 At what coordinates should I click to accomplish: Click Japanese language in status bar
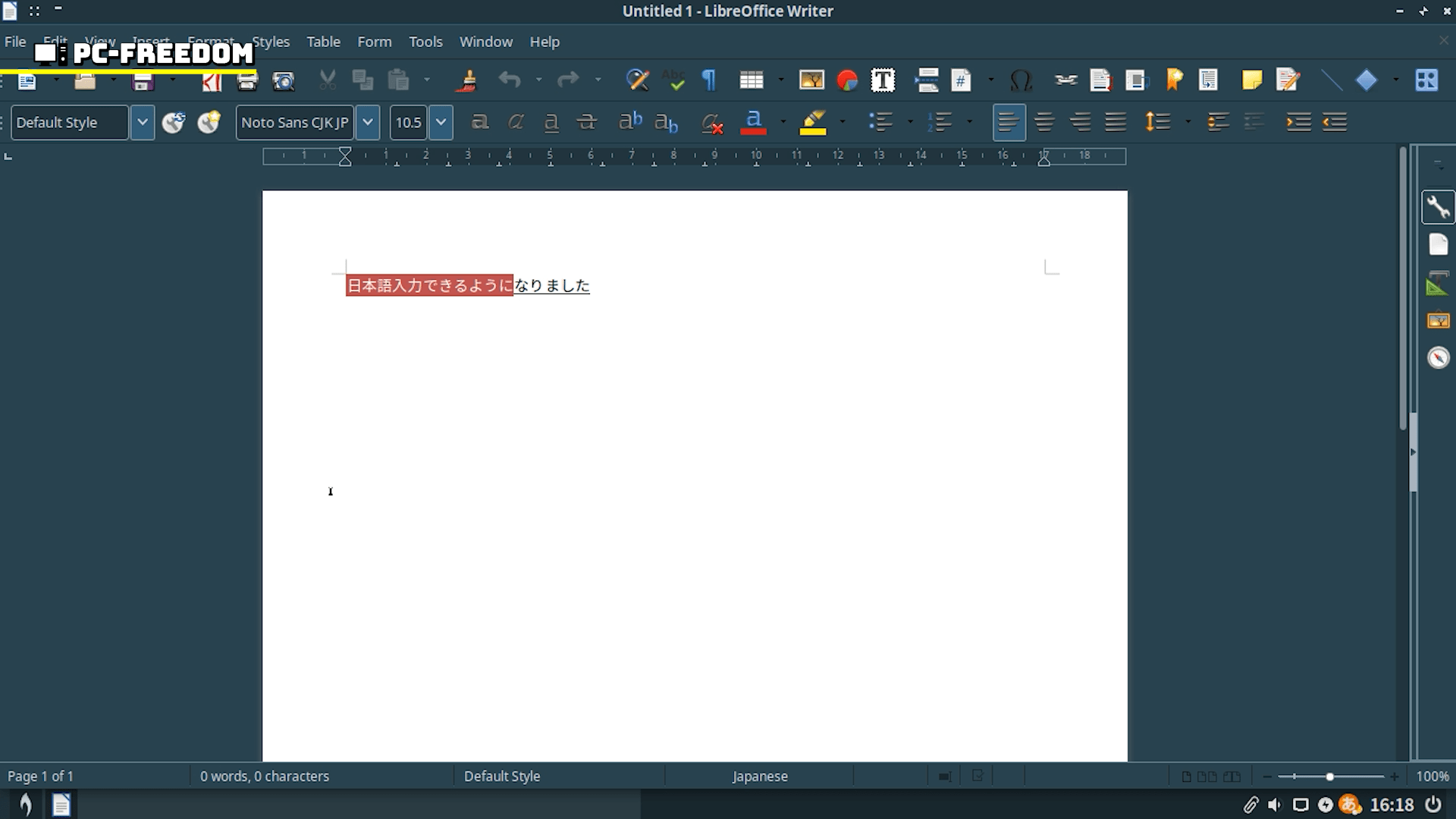(759, 776)
